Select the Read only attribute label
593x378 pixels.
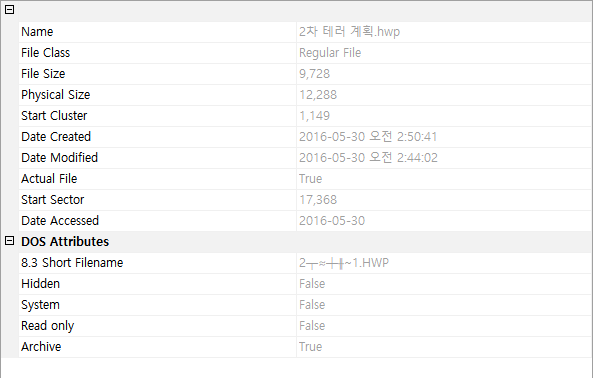pyautogui.click(x=48, y=326)
